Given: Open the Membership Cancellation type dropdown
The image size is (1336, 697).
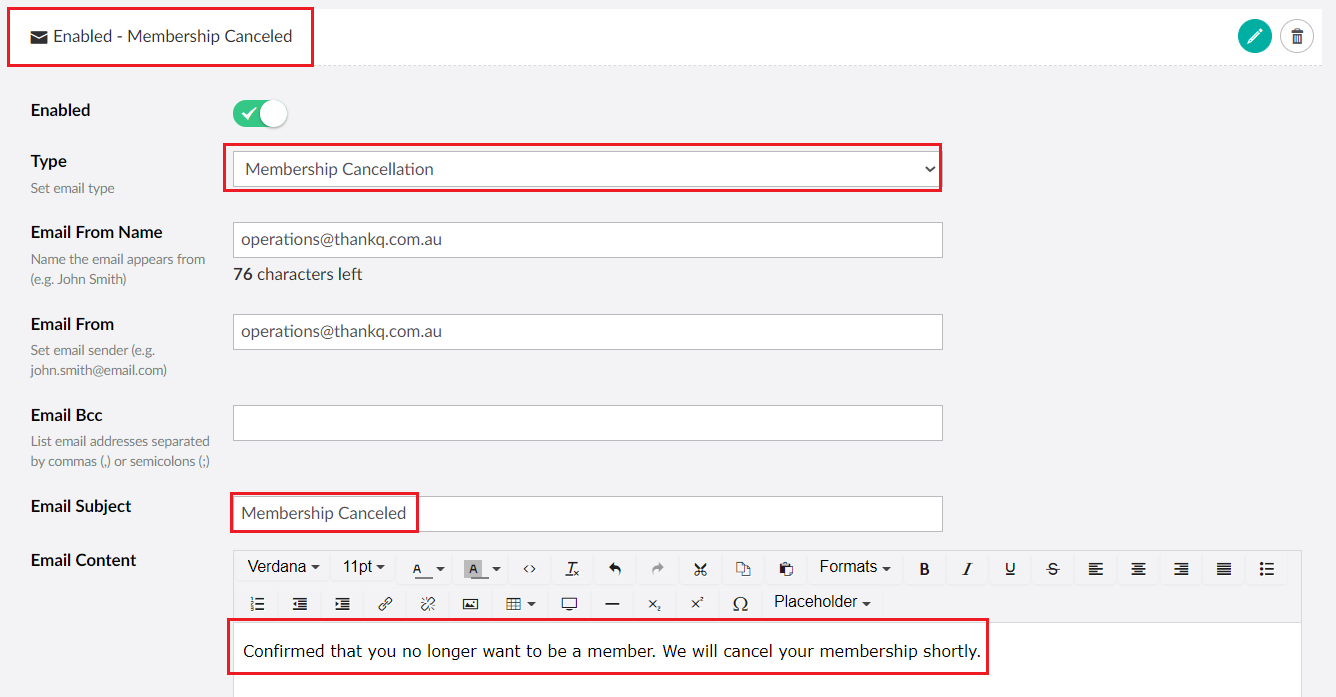Looking at the screenshot, I should (584, 168).
